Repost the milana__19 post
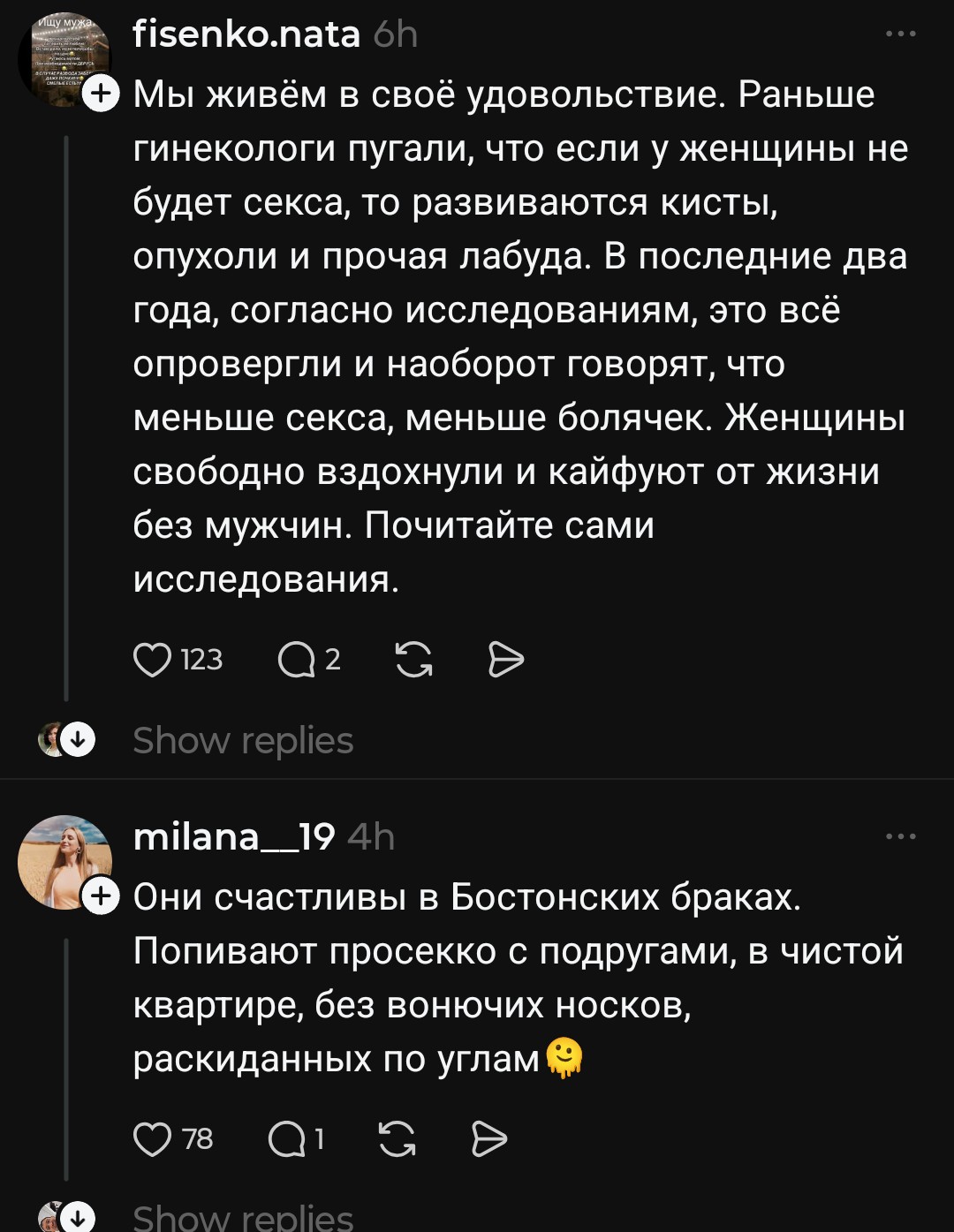The height and width of the screenshot is (1232, 954). (397, 1139)
